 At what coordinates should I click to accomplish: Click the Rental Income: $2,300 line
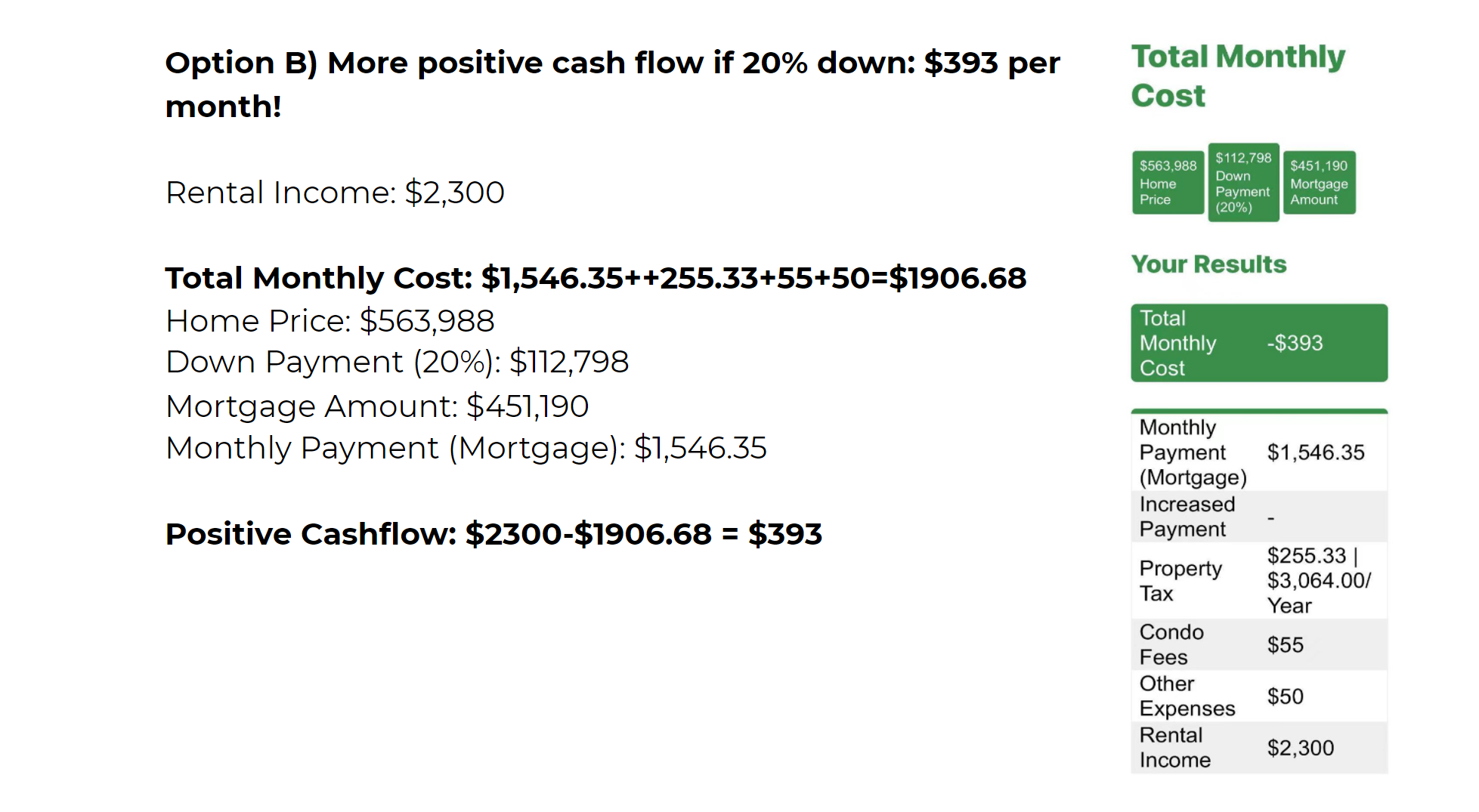[335, 193]
